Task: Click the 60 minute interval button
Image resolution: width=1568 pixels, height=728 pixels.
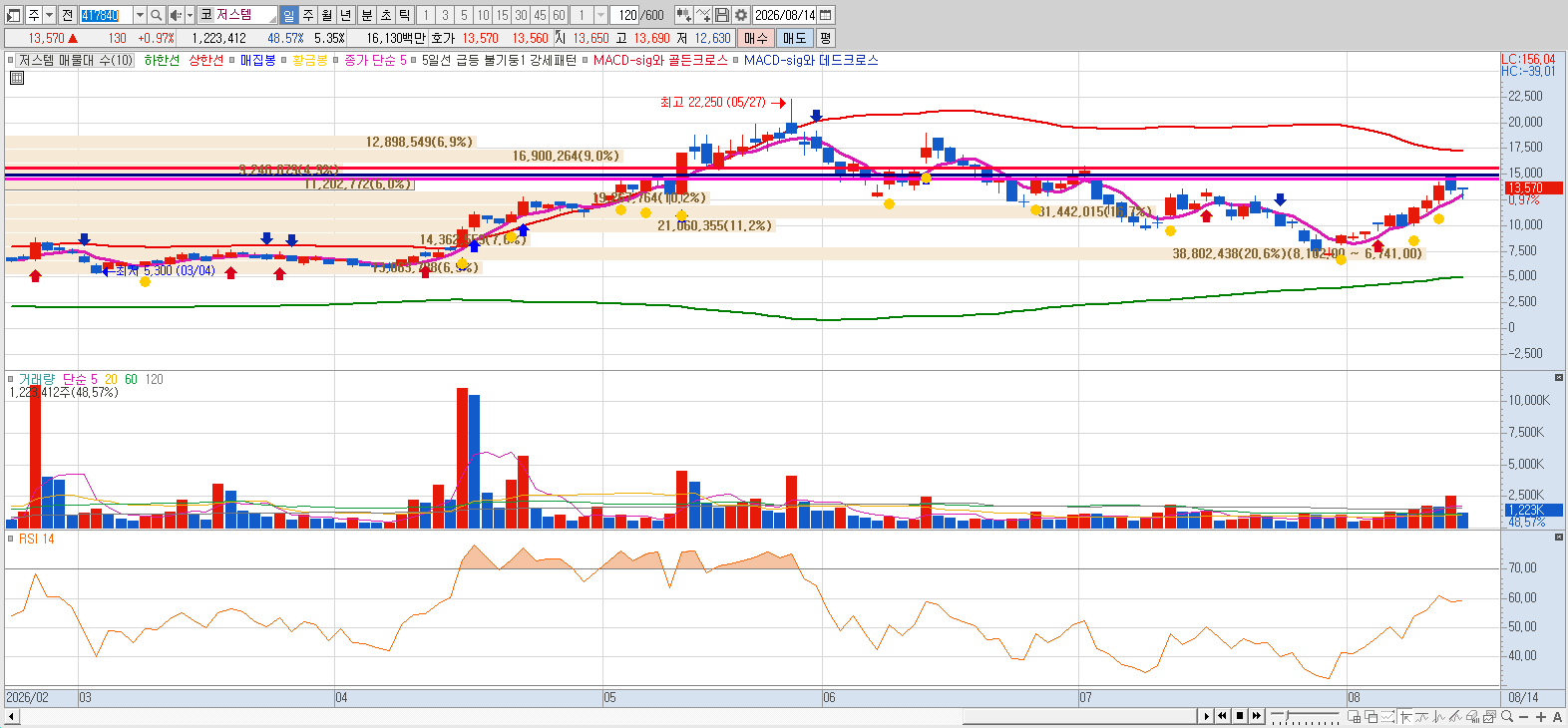Action: pyautogui.click(x=559, y=15)
